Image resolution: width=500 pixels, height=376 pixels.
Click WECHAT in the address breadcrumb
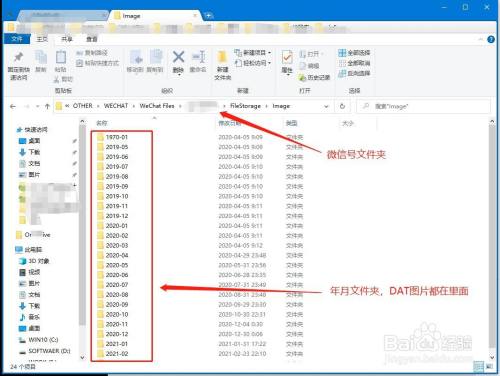(x=116, y=106)
